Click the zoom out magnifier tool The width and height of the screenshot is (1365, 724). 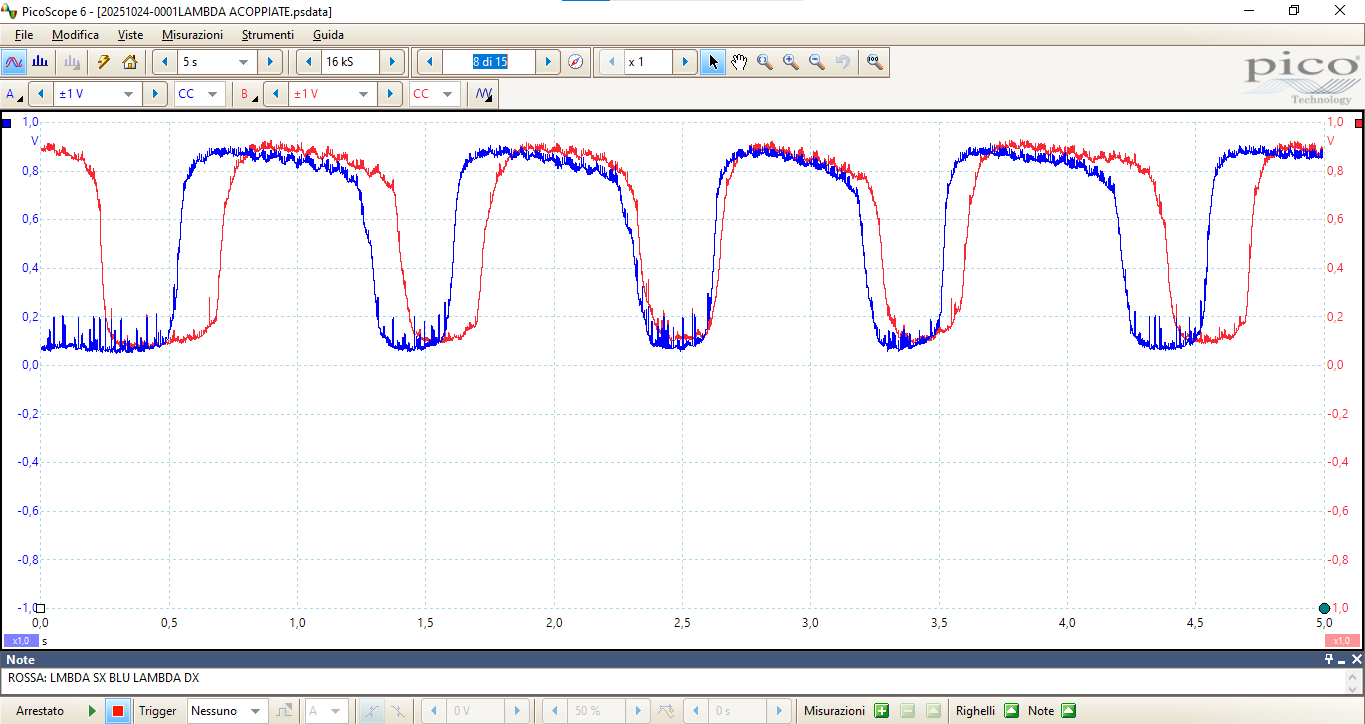(816, 62)
